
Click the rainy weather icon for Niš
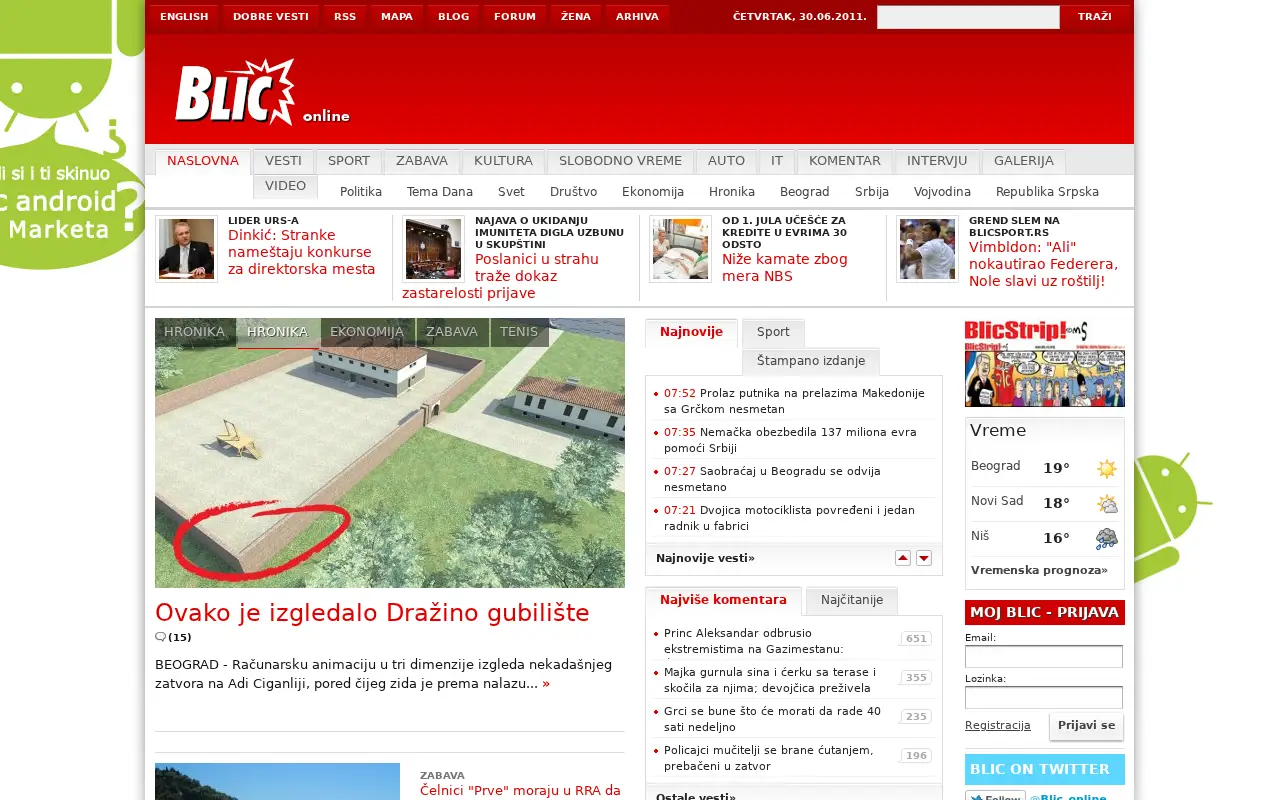tap(1106, 539)
